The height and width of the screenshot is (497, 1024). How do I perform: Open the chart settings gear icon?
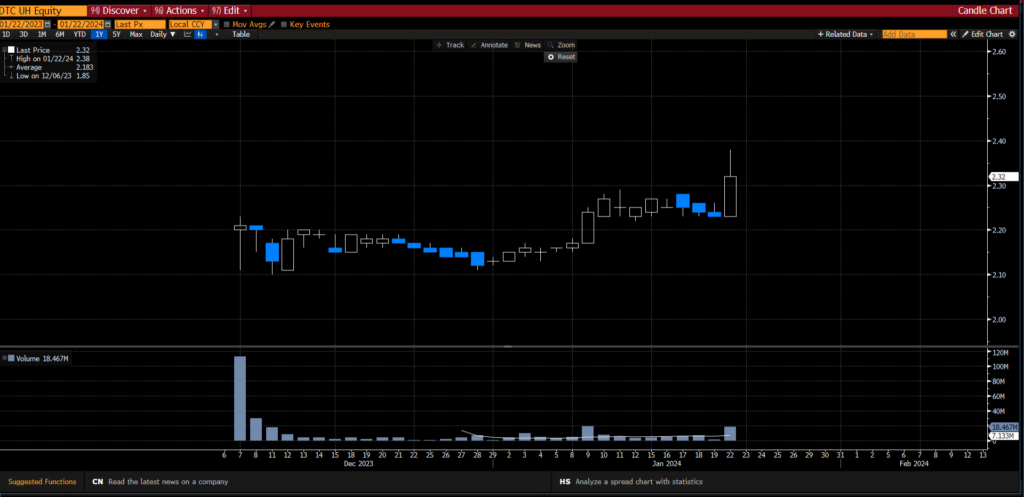1012,34
